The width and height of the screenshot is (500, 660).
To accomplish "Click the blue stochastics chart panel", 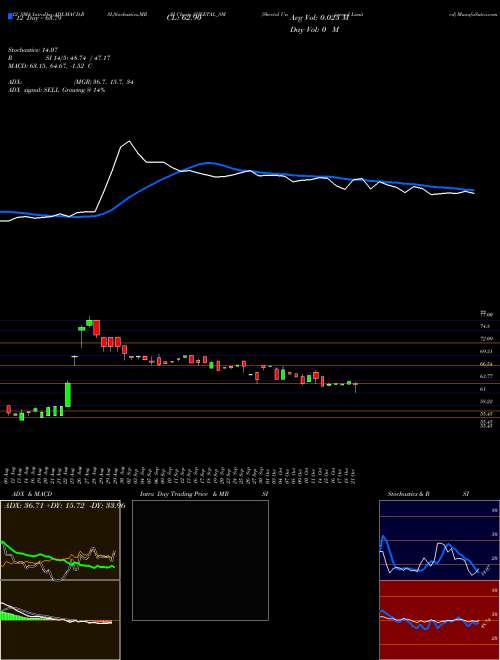I will [439, 540].
